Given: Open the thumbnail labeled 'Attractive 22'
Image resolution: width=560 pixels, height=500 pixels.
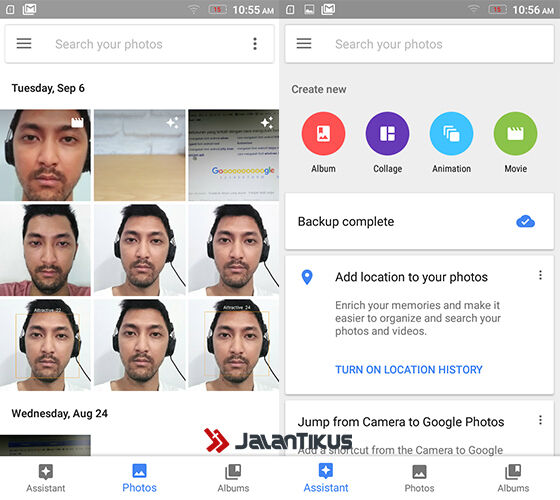Looking at the screenshot, I should click(x=45, y=345).
